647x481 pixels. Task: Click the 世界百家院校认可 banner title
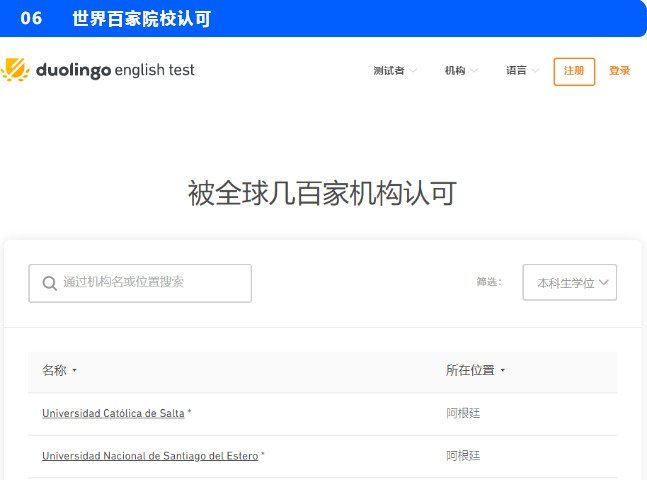point(141,19)
